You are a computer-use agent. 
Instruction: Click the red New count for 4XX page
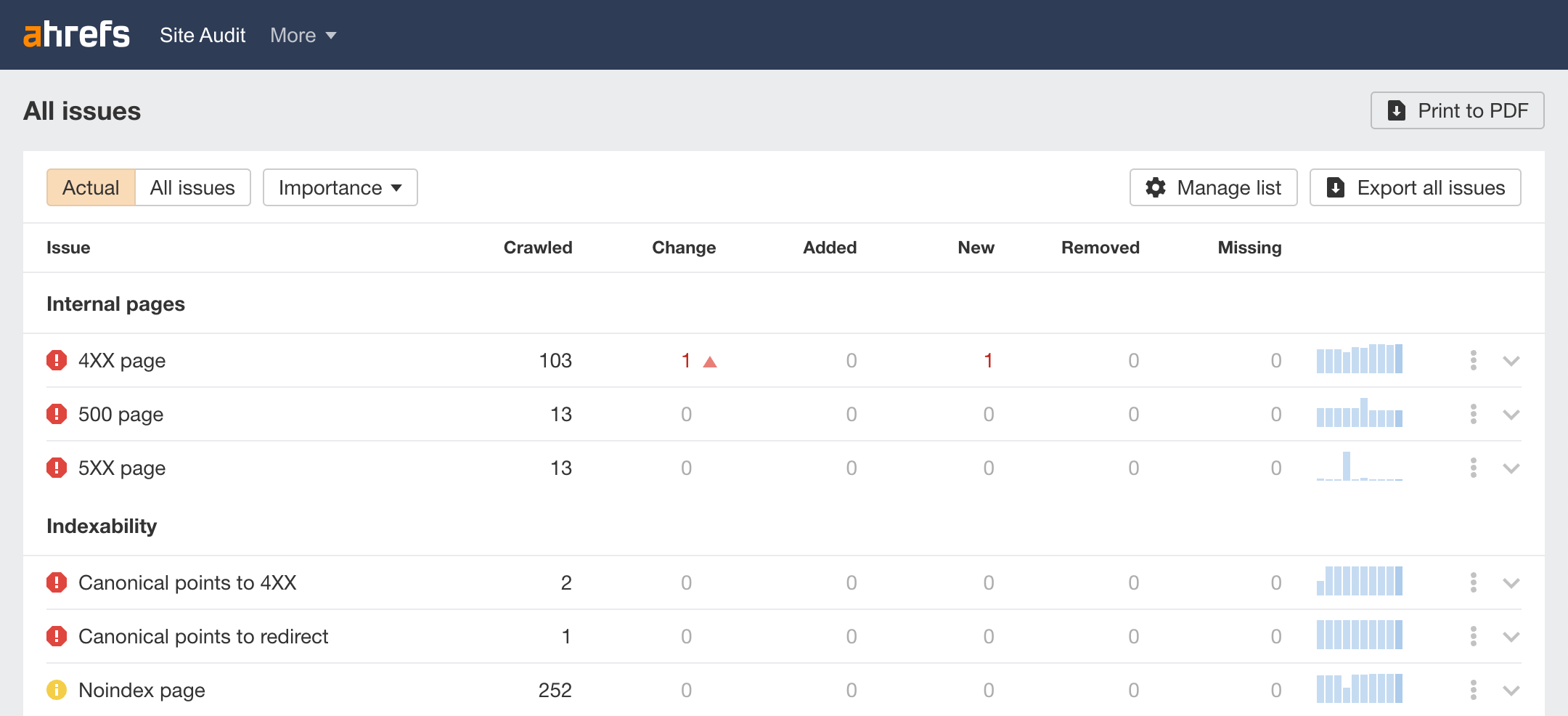[987, 360]
